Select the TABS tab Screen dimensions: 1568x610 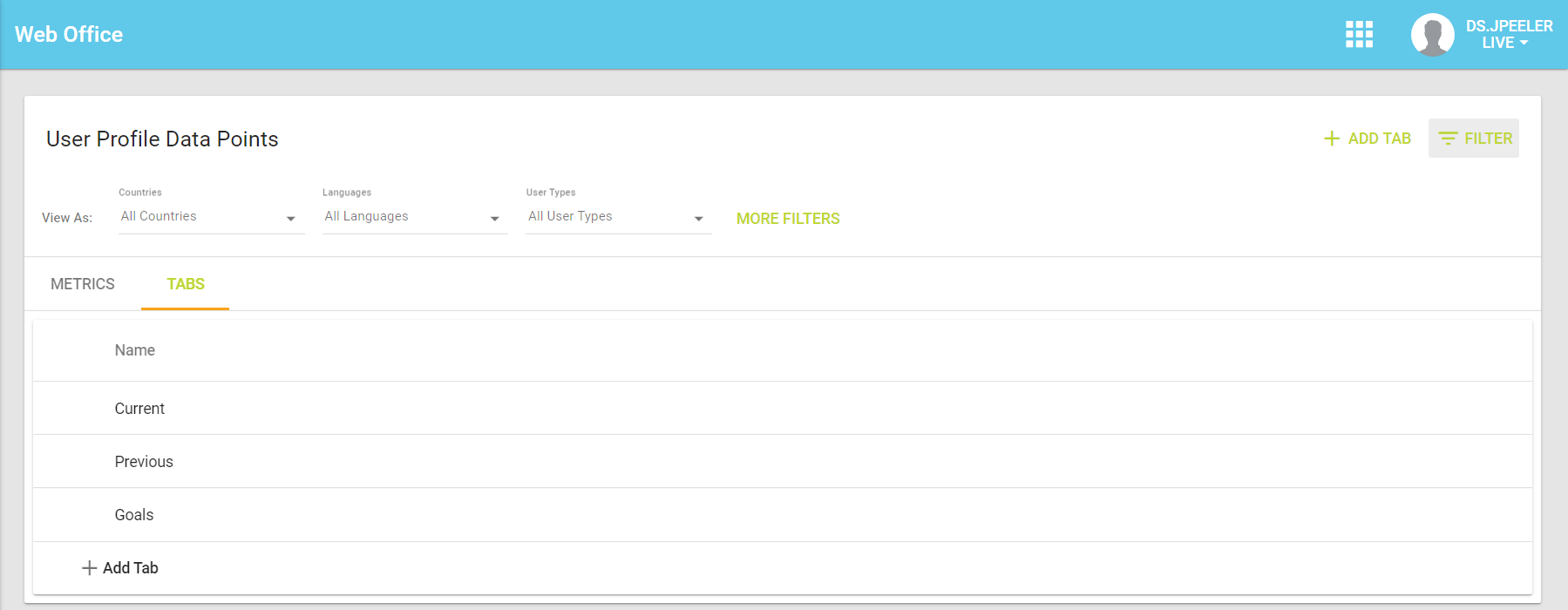pos(186,284)
